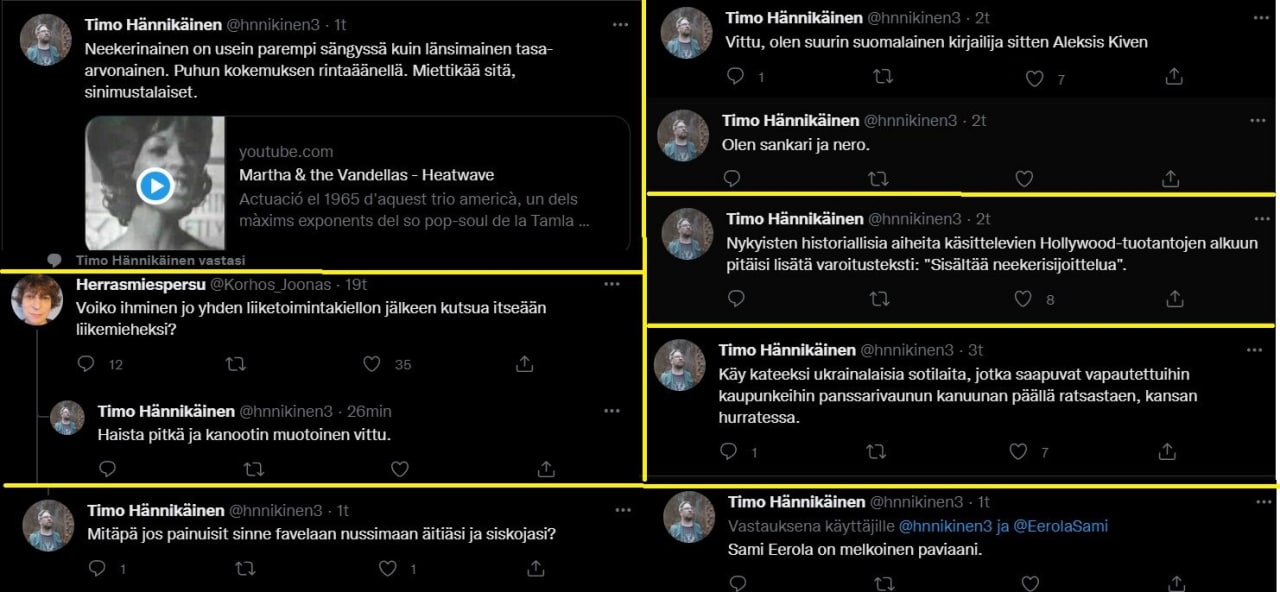Open more options on Sami Eerola tweet
Screen dimensions: 1280x592
(x=1257, y=502)
